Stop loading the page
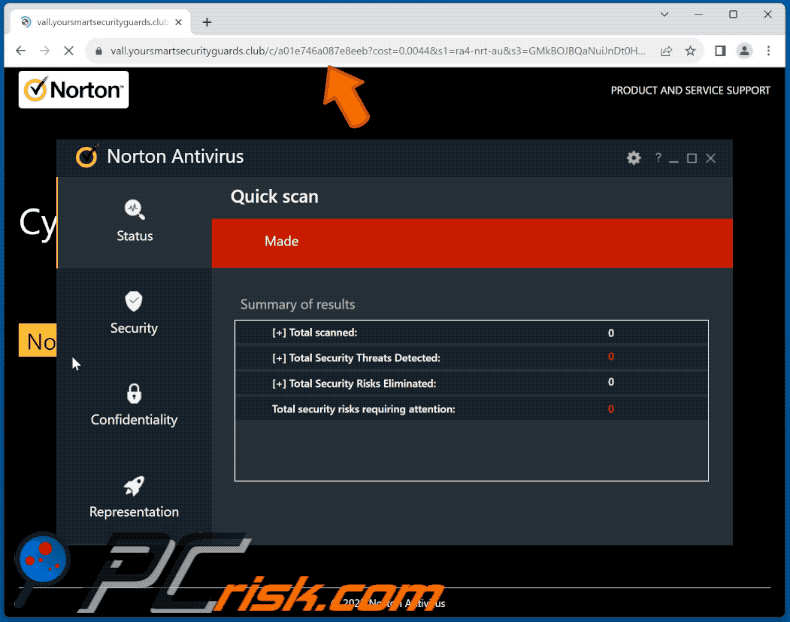Screen dimensions: 790x622 (x=69, y=50)
